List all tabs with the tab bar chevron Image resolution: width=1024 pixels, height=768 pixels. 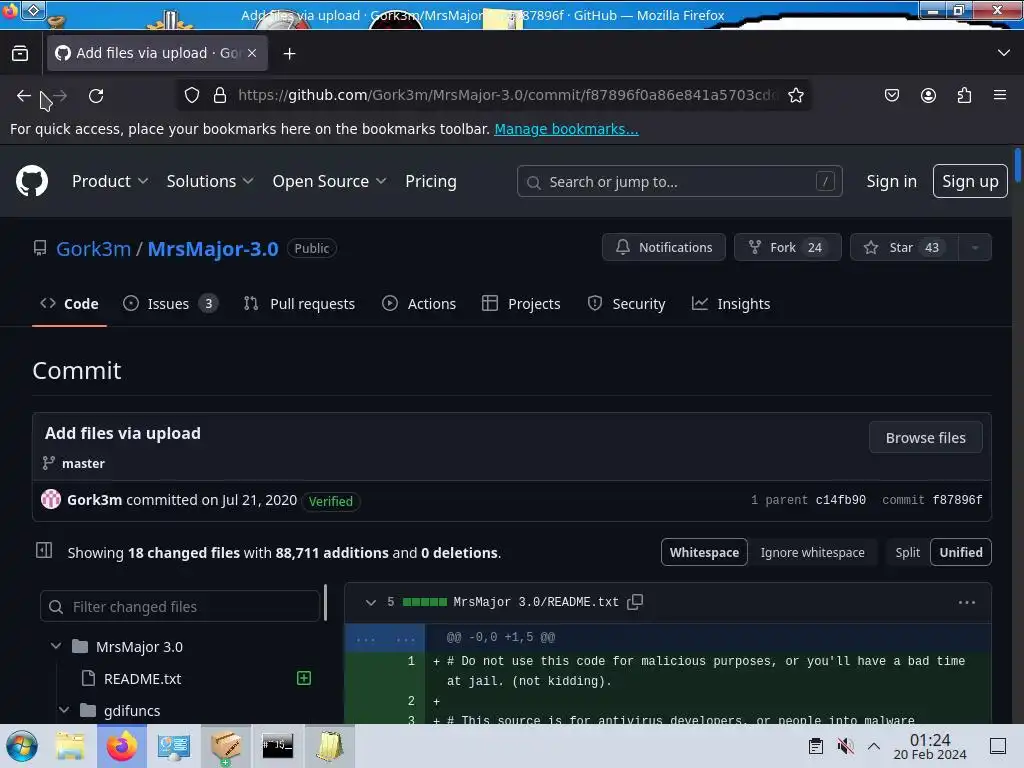point(1004,53)
